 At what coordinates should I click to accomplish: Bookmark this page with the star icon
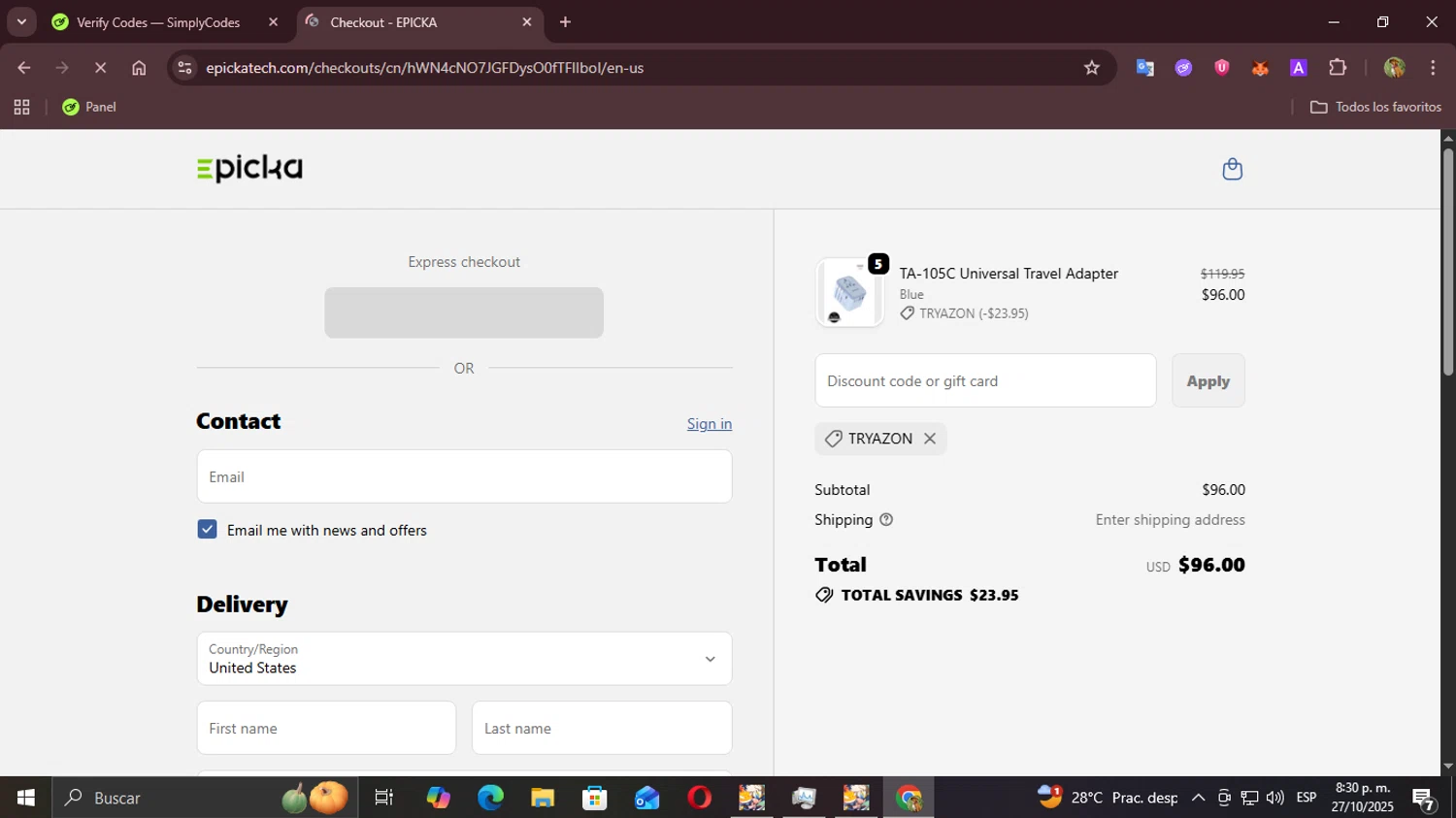coord(1091,68)
